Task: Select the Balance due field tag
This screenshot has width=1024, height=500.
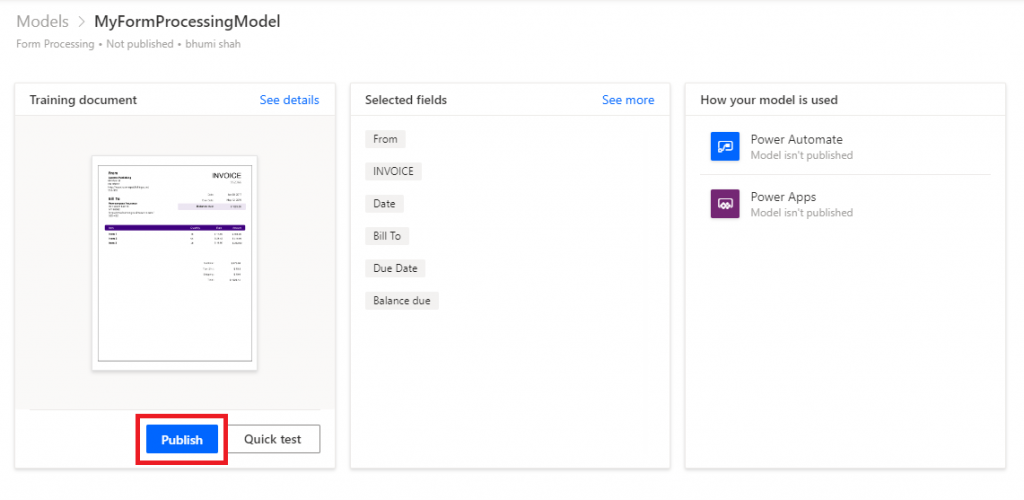Action: 402,301
